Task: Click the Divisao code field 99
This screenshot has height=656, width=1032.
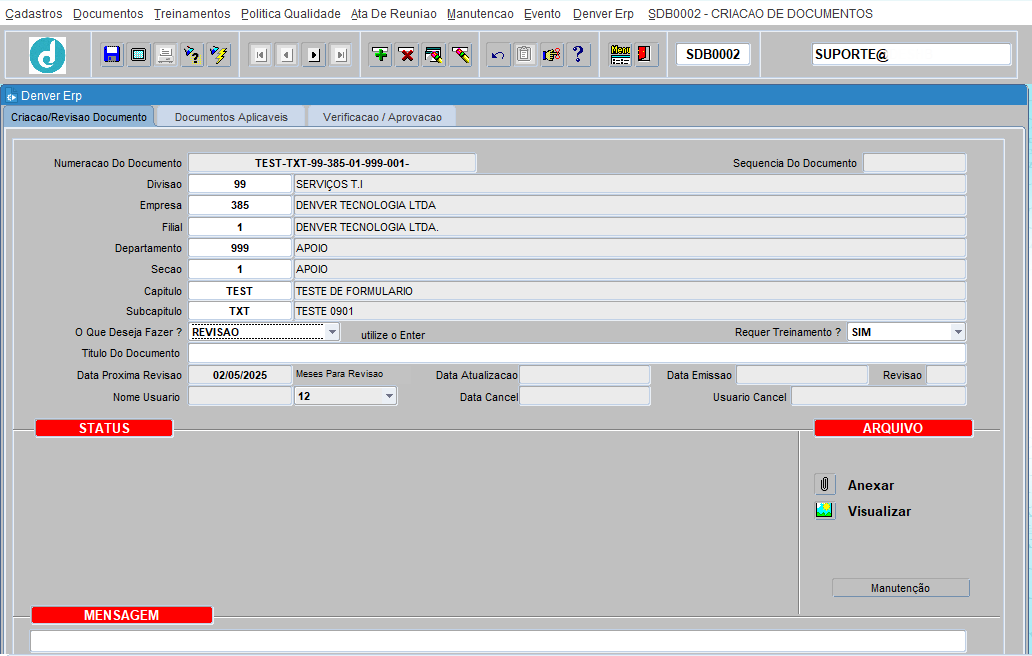Action: pyautogui.click(x=240, y=184)
